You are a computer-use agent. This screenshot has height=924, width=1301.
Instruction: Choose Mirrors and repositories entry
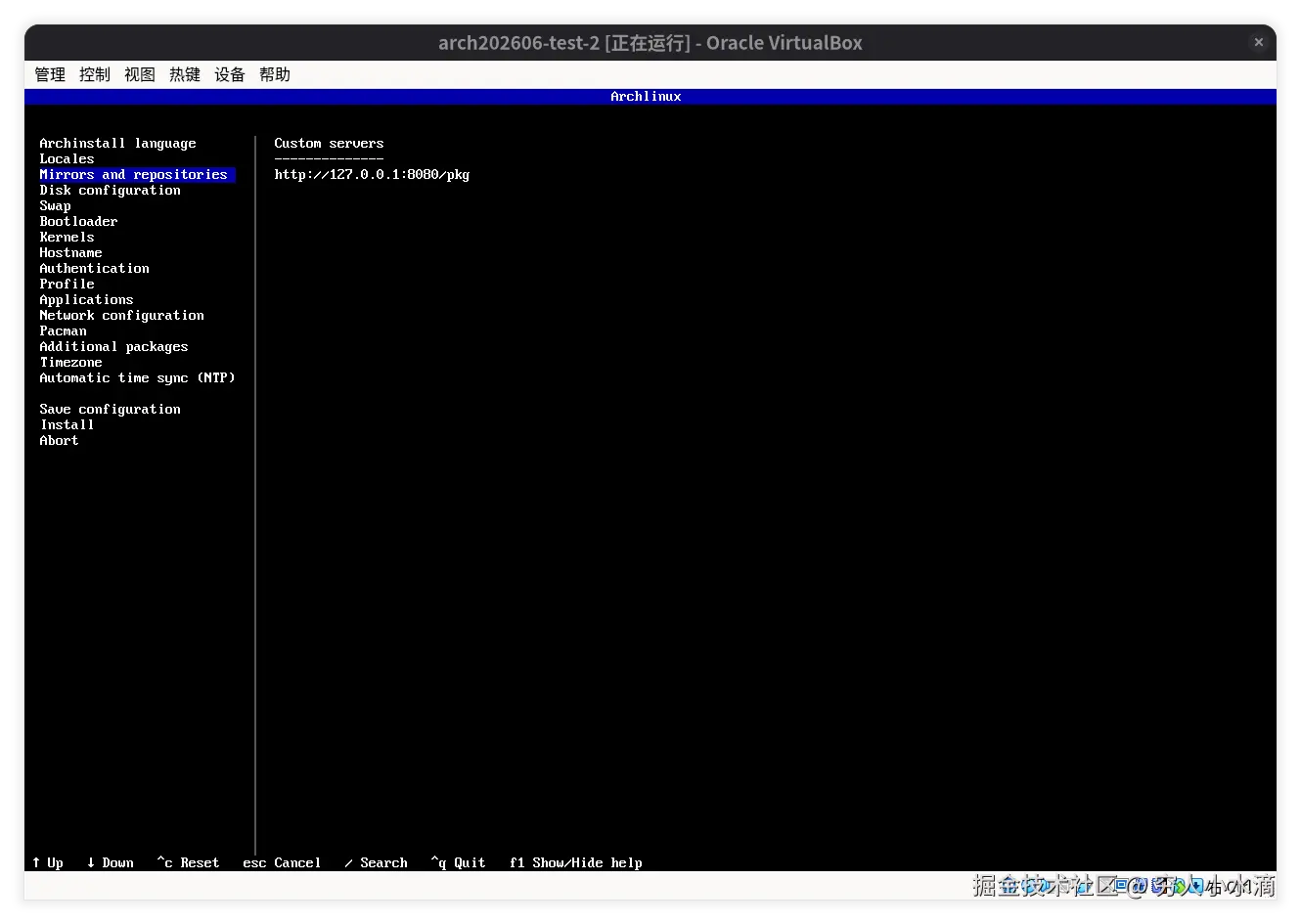(x=137, y=175)
